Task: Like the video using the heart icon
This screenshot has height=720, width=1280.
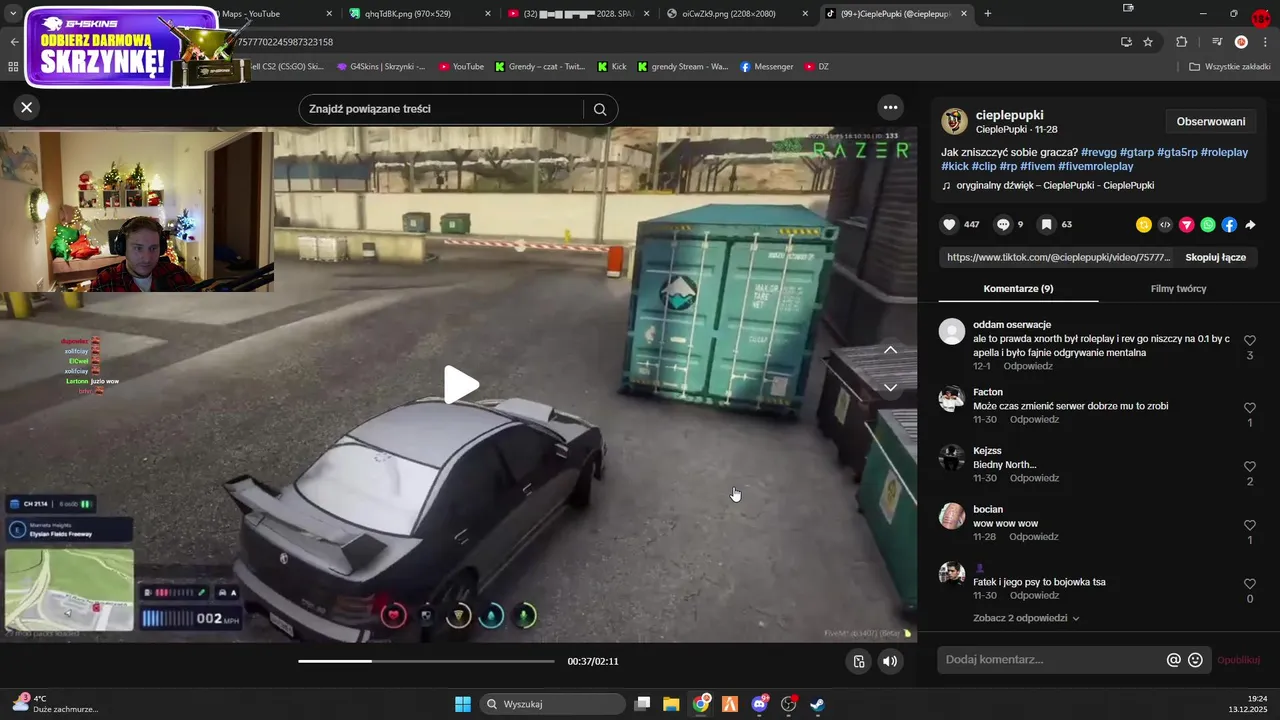Action: tap(950, 225)
